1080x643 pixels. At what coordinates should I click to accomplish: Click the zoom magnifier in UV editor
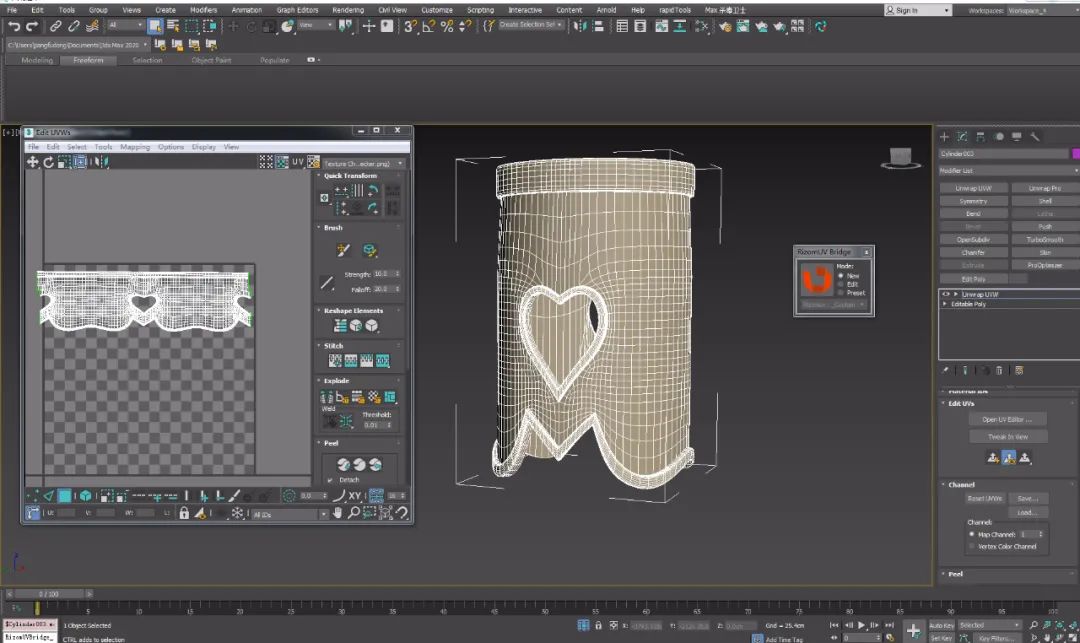tap(353, 513)
